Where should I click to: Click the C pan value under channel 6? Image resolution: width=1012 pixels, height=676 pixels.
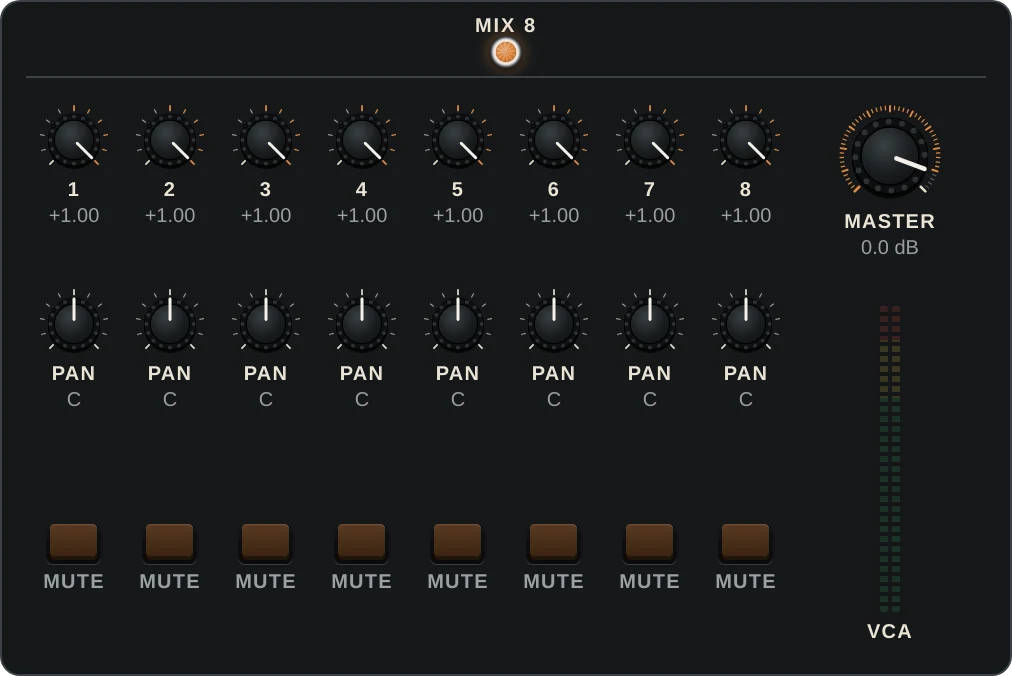(x=554, y=400)
